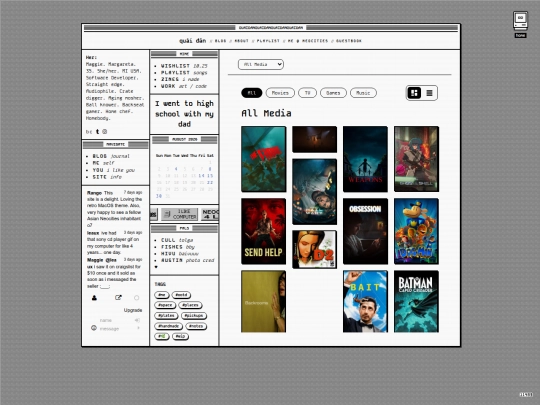This screenshot has width=540, height=405.
Task: Click the 'Upgrade' link in chatbox
Action: coord(133,310)
